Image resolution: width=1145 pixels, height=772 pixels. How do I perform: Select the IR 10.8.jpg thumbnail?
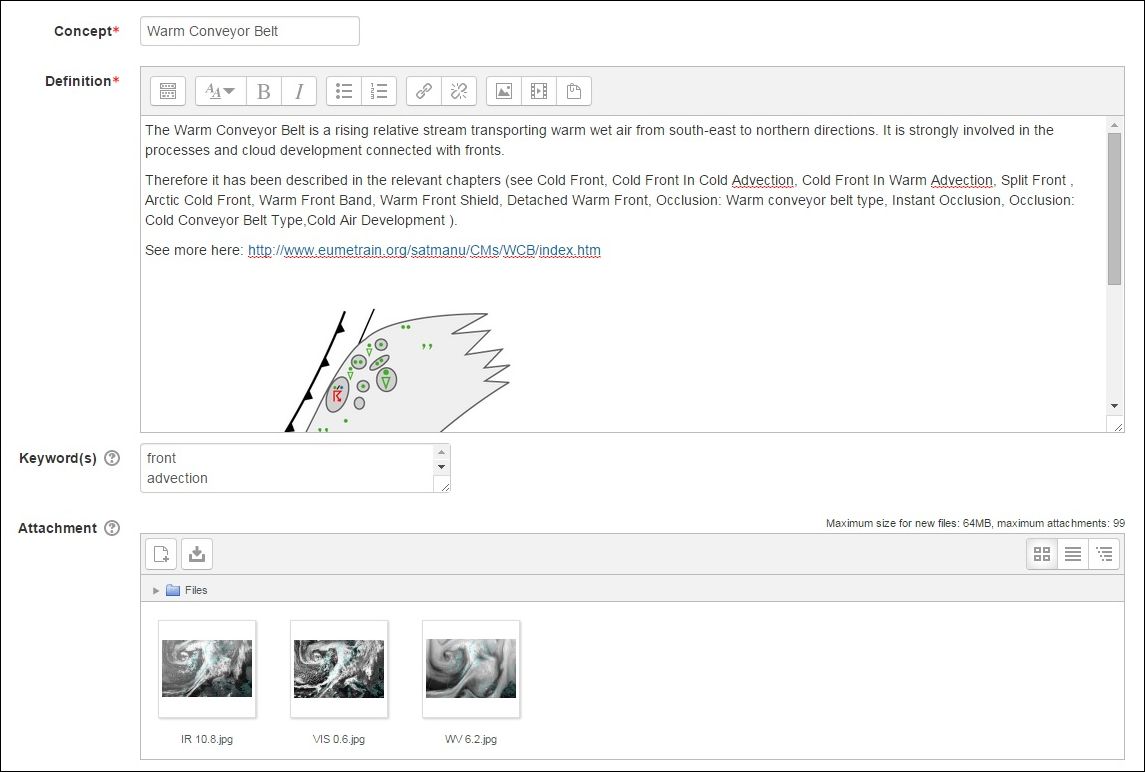pyautogui.click(x=207, y=669)
